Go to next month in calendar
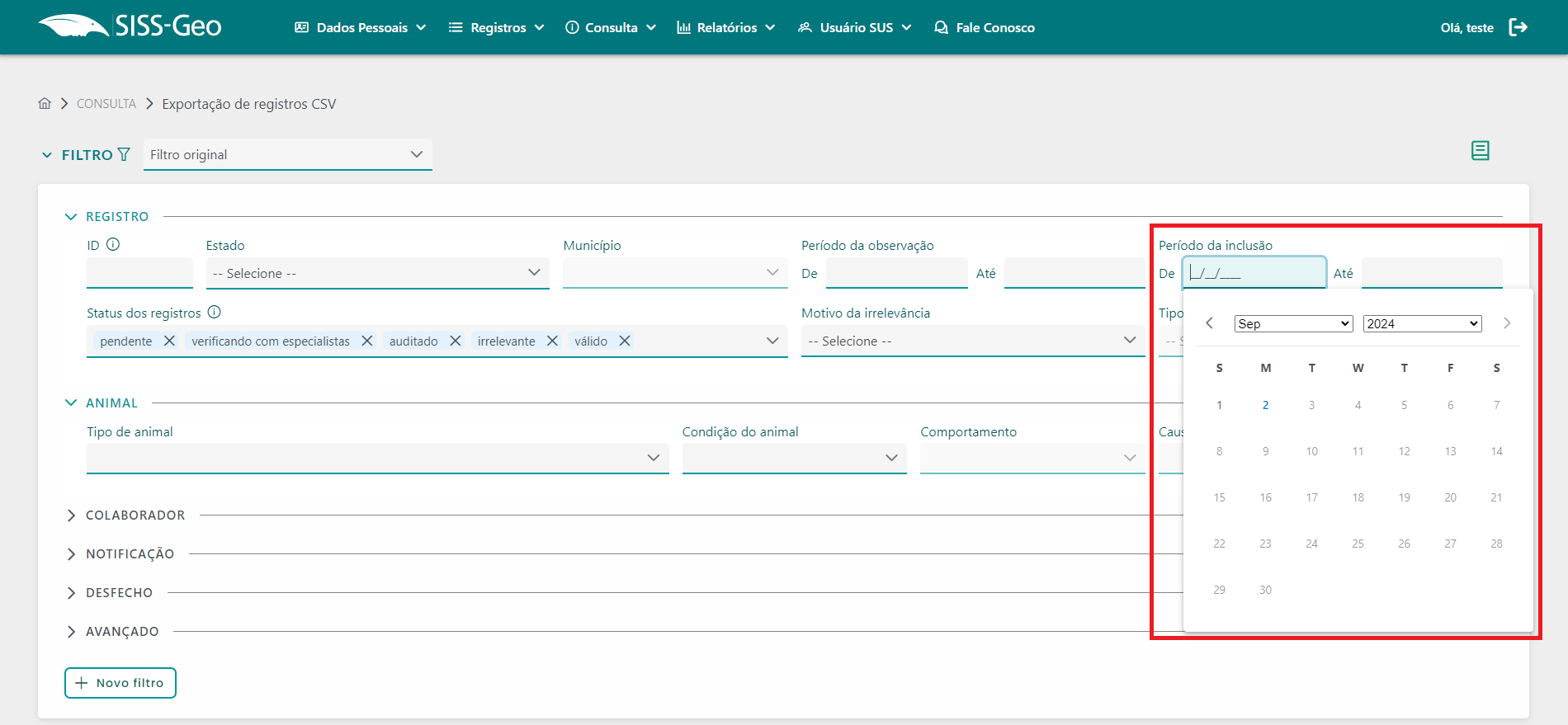 (1506, 322)
